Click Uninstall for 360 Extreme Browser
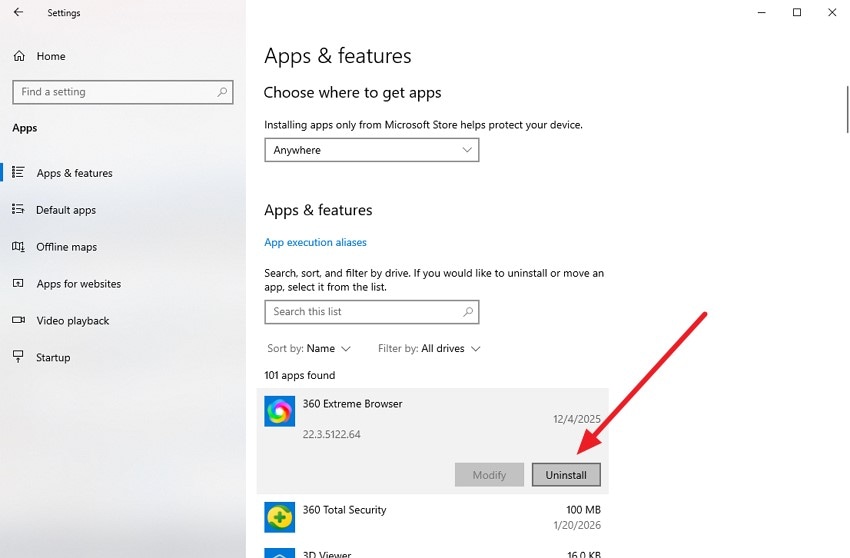This screenshot has width=850, height=558. point(566,475)
